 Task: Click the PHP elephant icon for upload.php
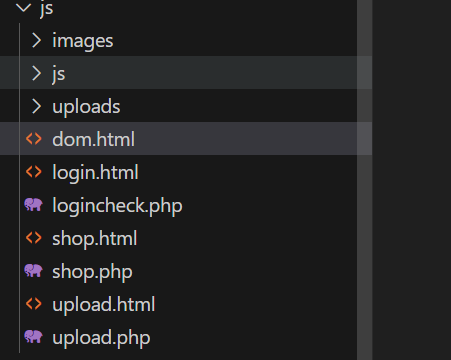point(34,336)
